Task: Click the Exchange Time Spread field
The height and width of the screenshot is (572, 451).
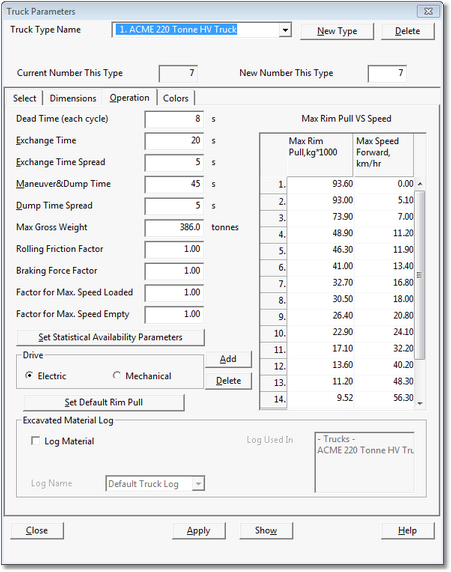Action: click(x=174, y=162)
